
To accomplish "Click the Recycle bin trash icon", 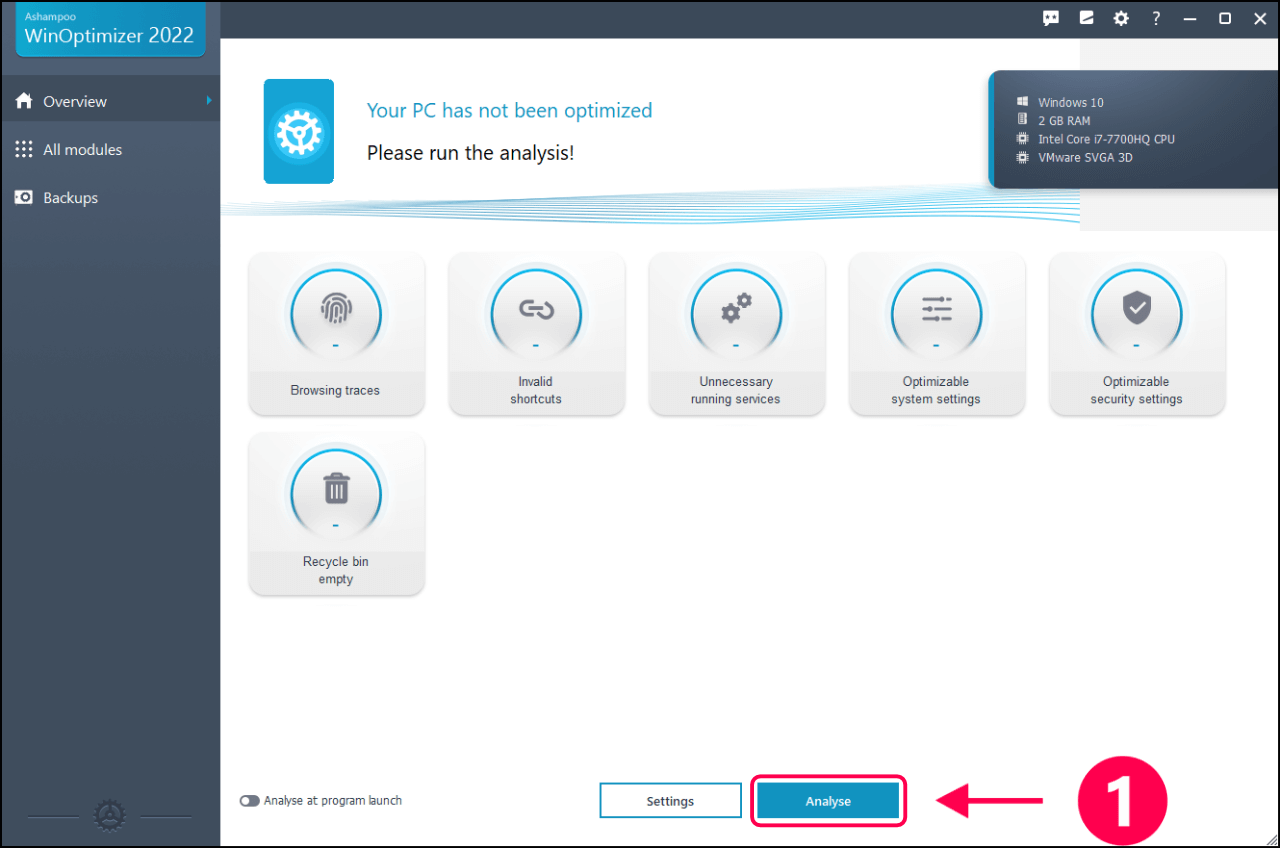I will 336,489.
